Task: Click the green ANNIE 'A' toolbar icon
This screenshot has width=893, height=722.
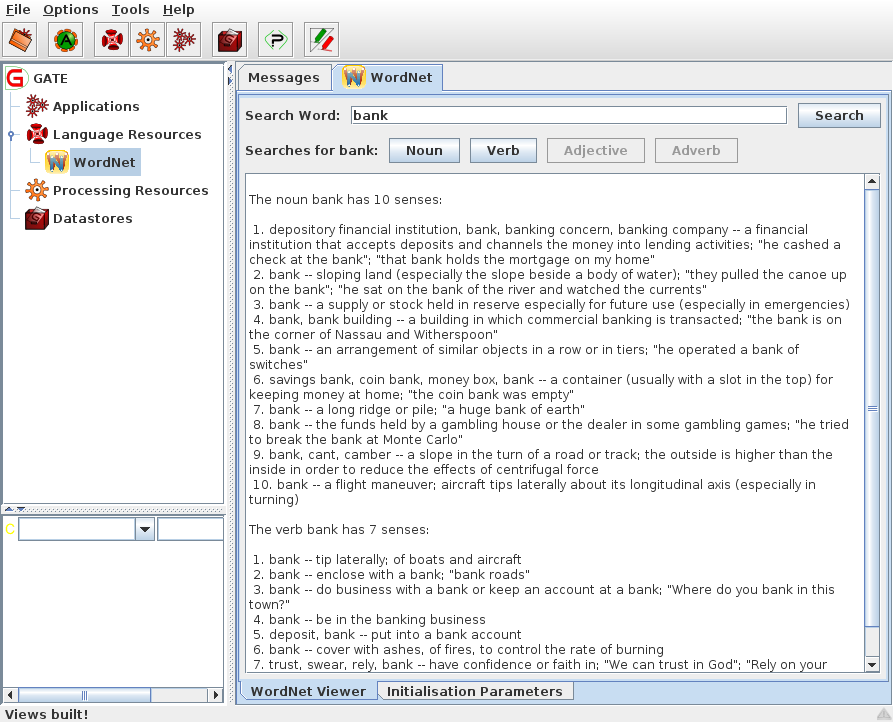Action: [66, 40]
